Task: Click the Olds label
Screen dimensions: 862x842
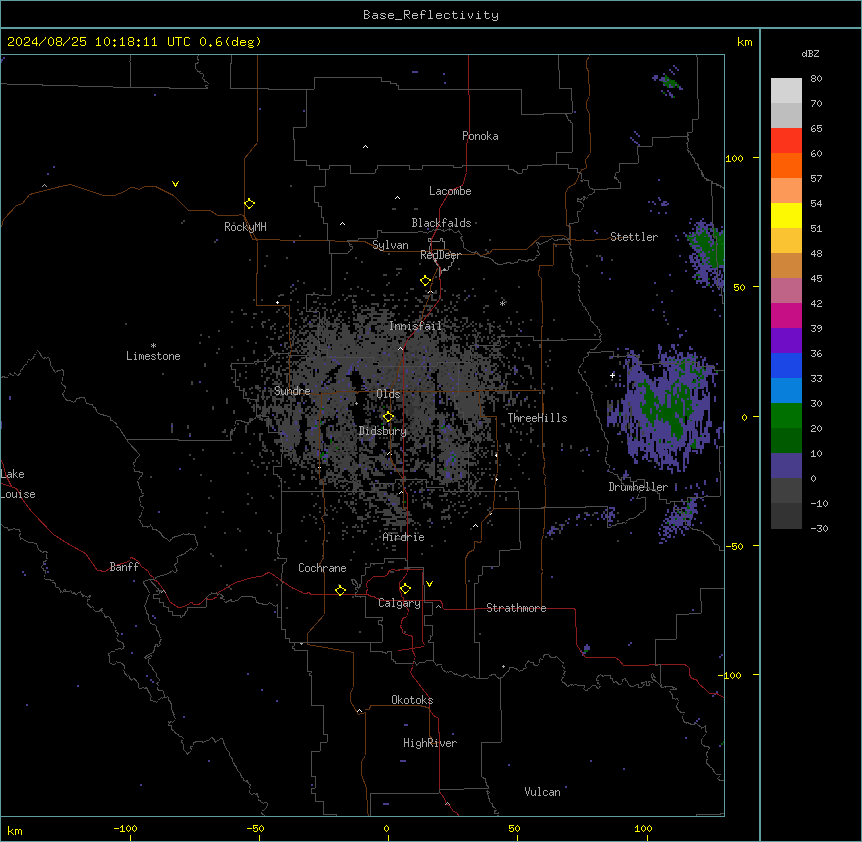Action: [388, 394]
